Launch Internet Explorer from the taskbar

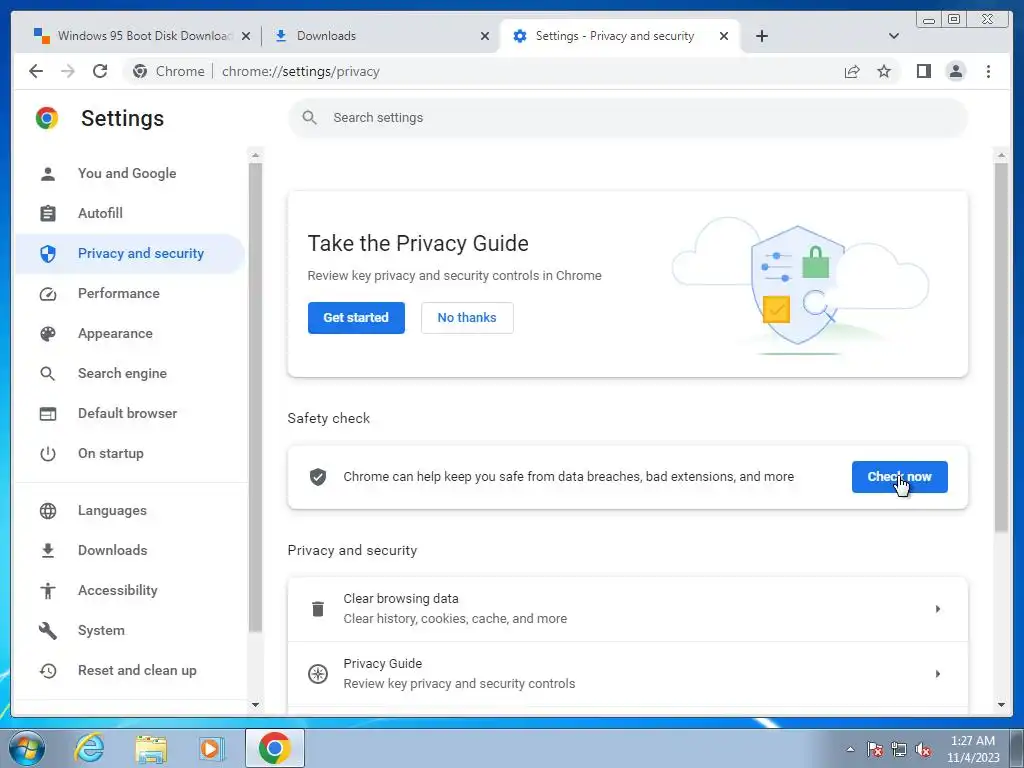click(x=89, y=748)
